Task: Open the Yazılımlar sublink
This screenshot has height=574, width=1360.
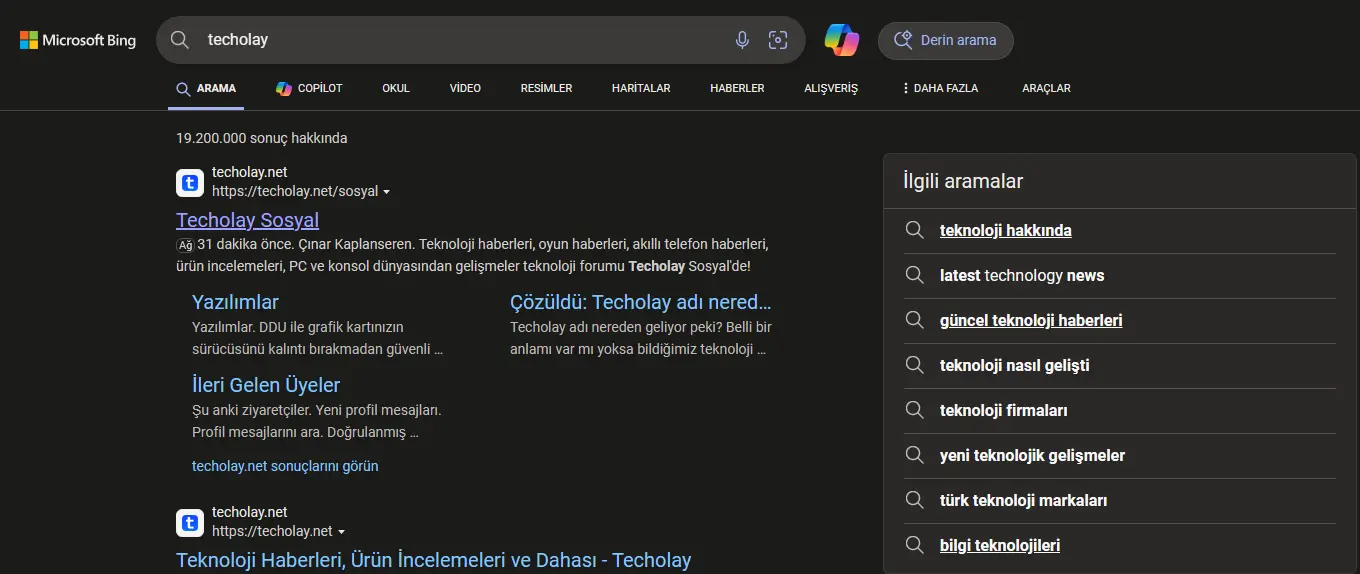Action: coord(235,302)
